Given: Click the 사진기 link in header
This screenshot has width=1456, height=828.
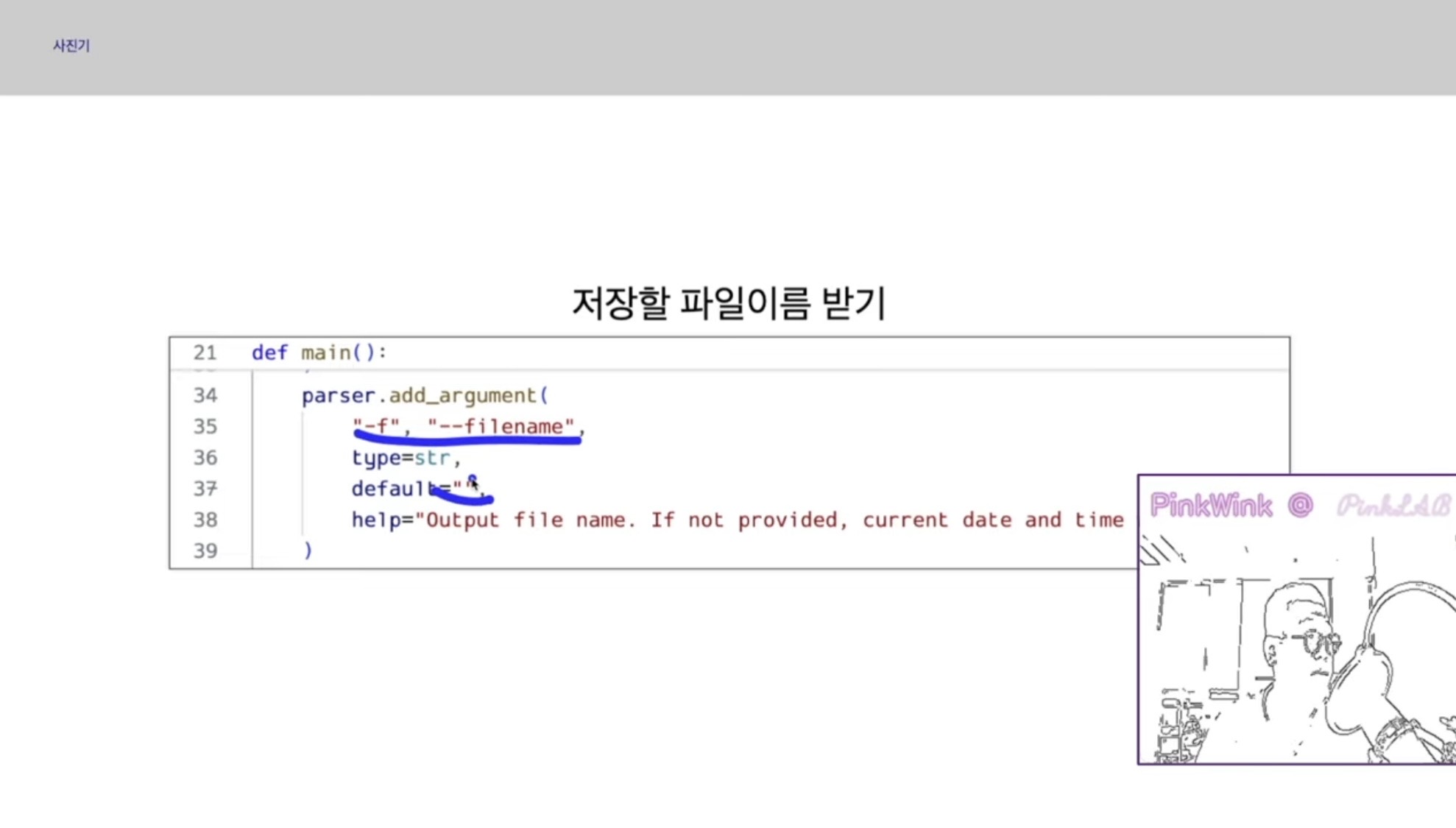Looking at the screenshot, I should click(x=71, y=46).
